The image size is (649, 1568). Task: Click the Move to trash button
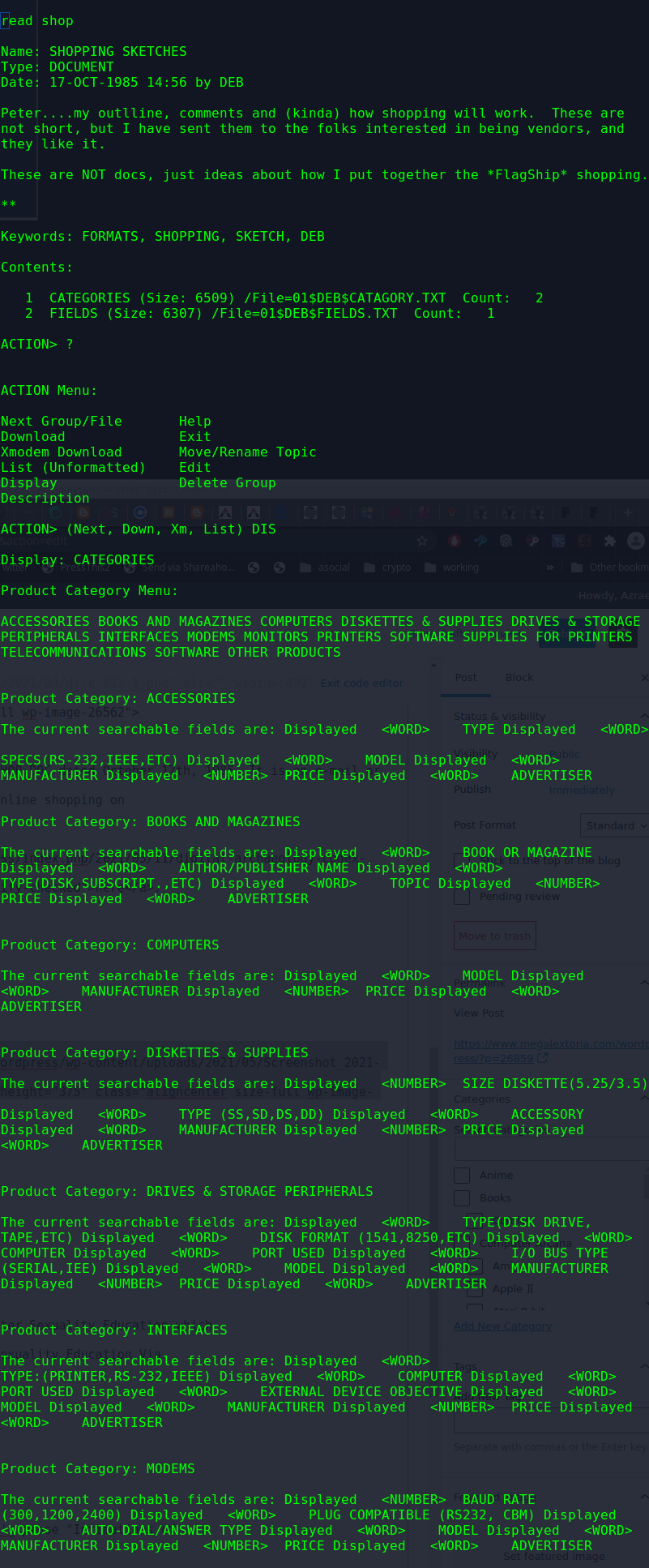pyautogui.click(x=495, y=936)
